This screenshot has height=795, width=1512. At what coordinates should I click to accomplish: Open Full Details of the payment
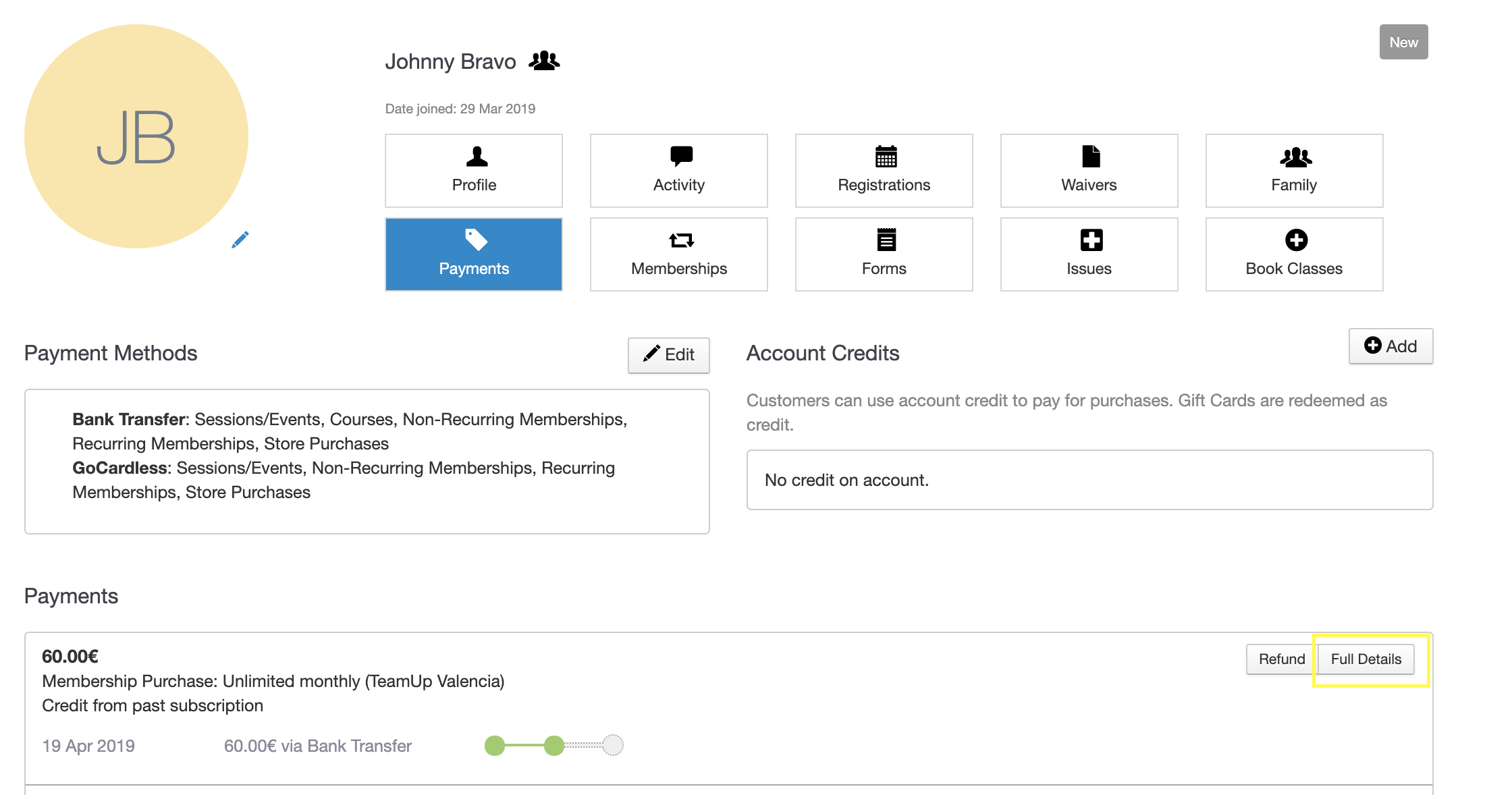pyautogui.click(x=1366, y=659)
